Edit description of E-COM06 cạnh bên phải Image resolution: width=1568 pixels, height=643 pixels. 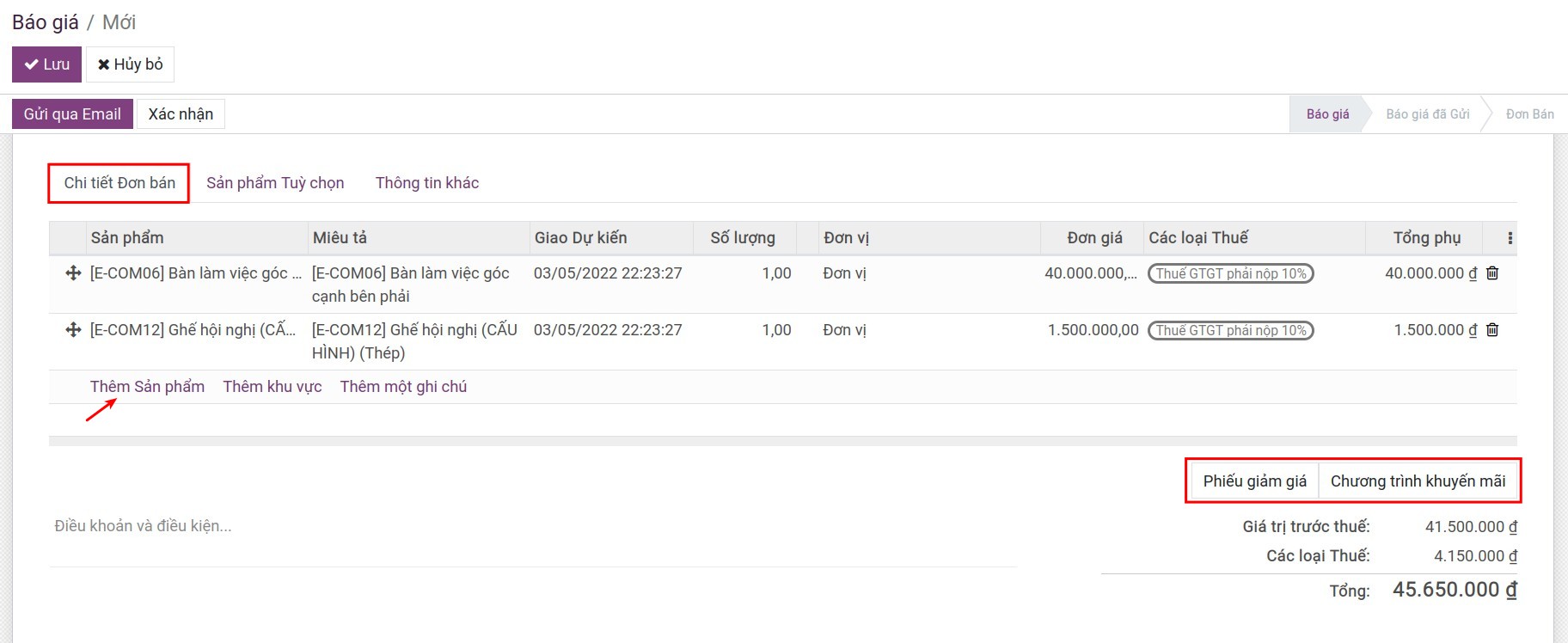pos(419,285)
